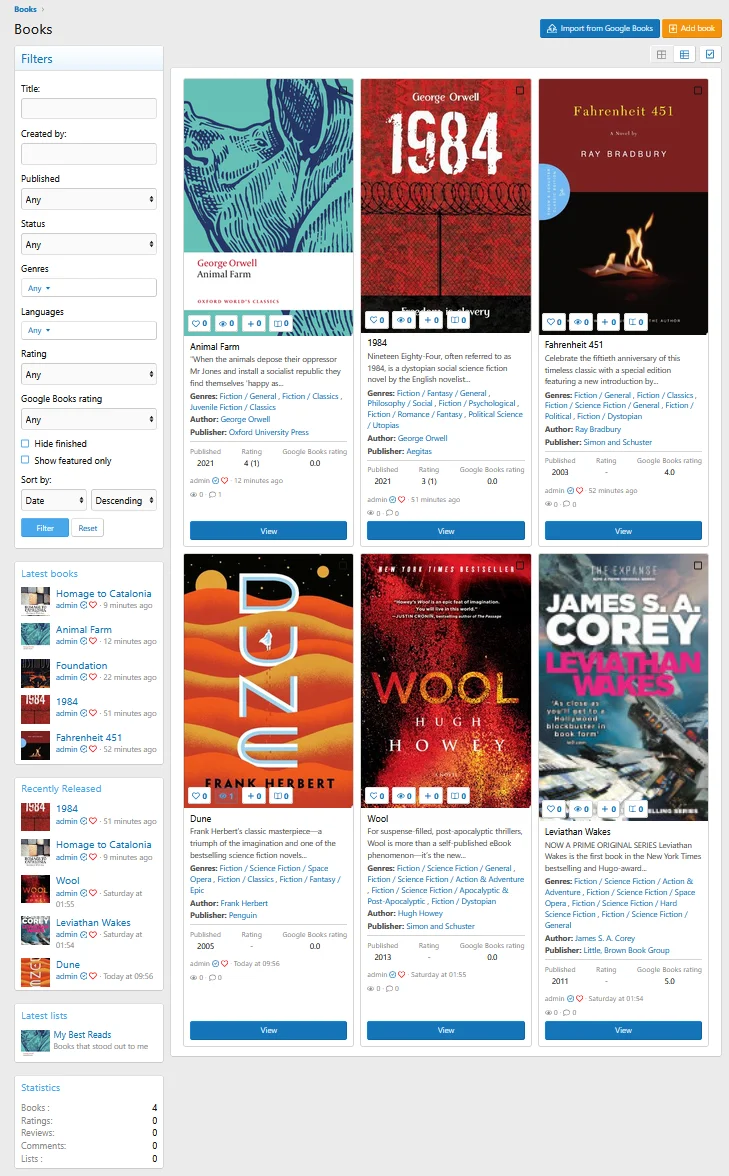Image resolution: width=729 pixels, height=1176 pixels.
Task: Click Import from Google Books button
Action: pyautogui.click(x=600, y=28)
